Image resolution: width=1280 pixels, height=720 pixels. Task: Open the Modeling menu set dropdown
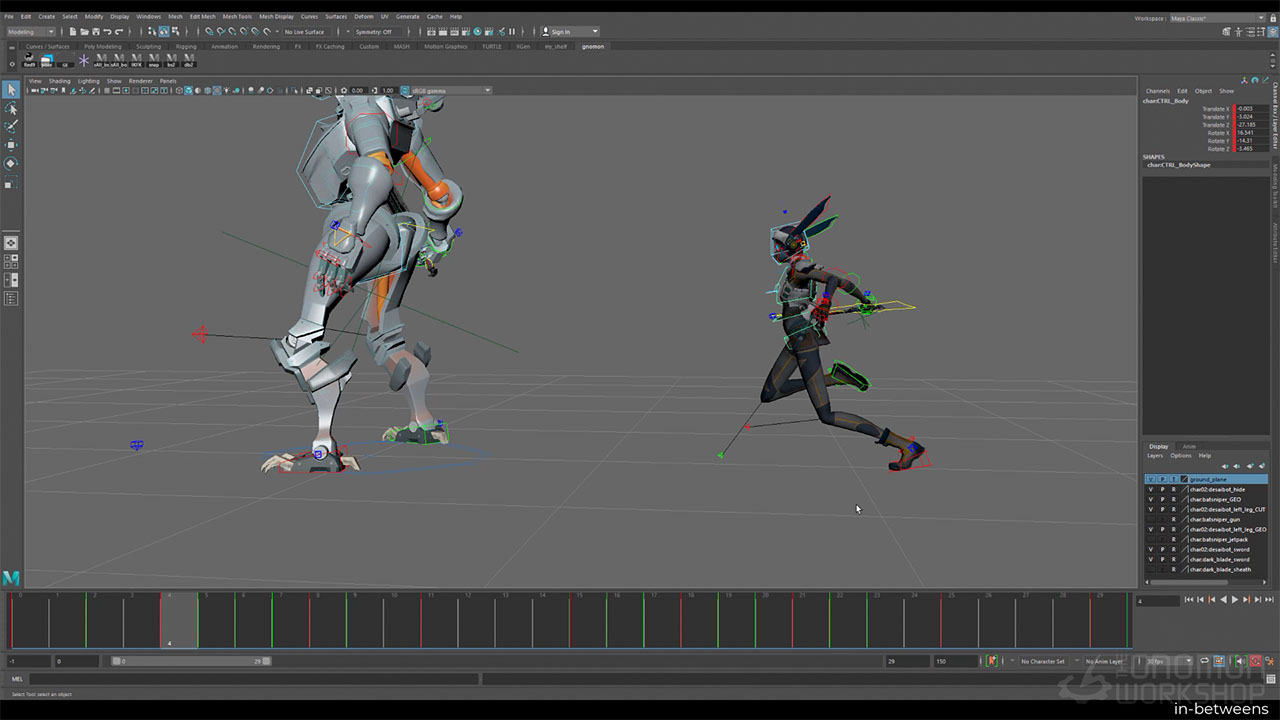tap(30, 32)
